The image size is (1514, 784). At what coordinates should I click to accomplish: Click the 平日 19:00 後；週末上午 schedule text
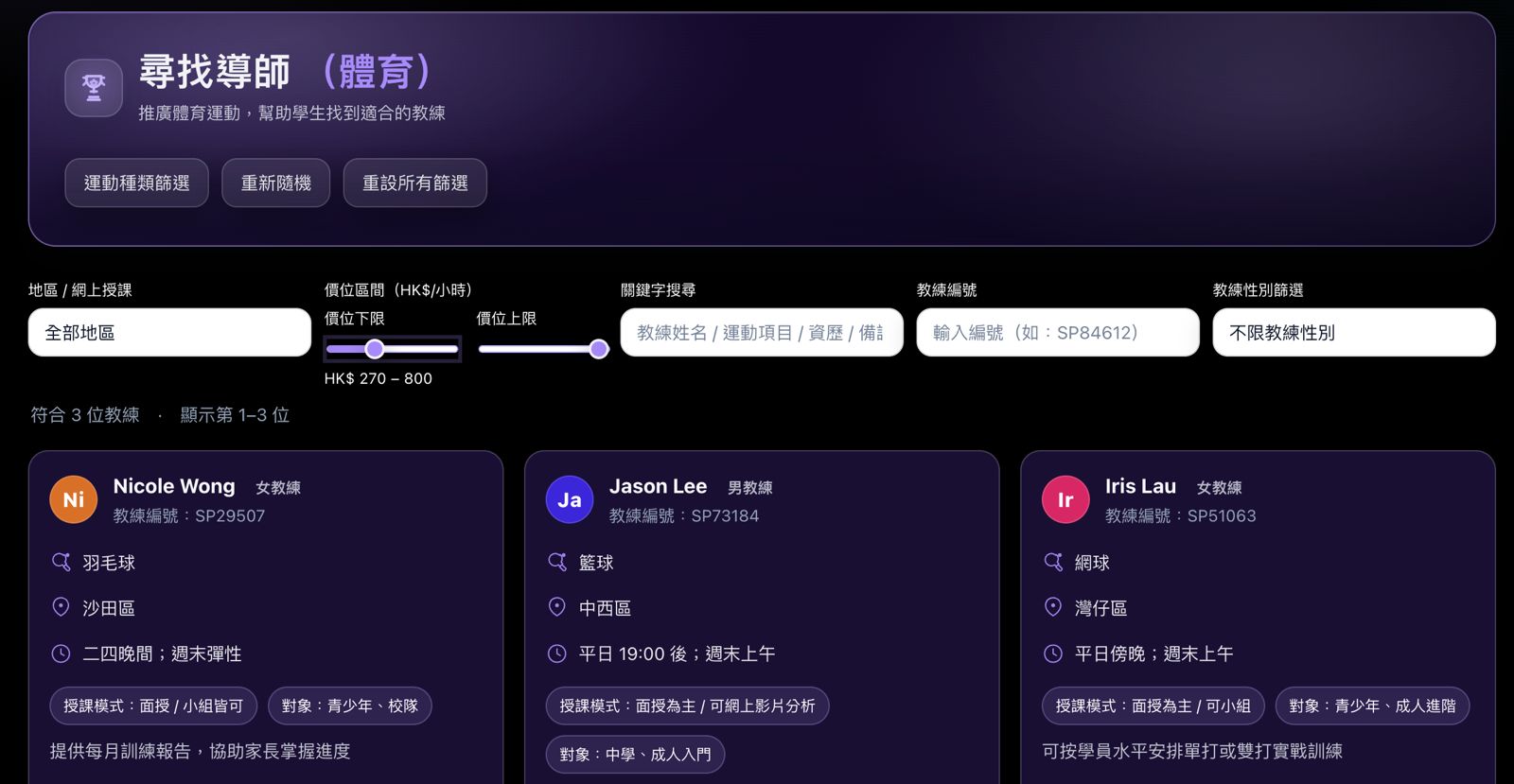(x=677, y=653)
